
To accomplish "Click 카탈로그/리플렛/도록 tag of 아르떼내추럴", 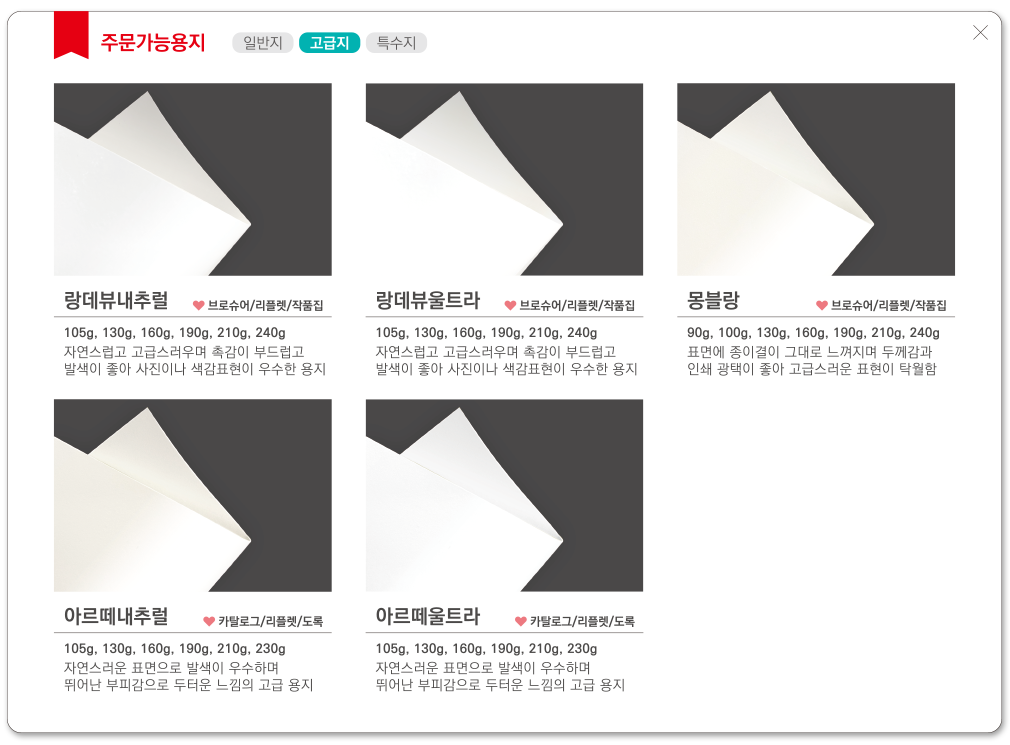I will coord(271,621).
